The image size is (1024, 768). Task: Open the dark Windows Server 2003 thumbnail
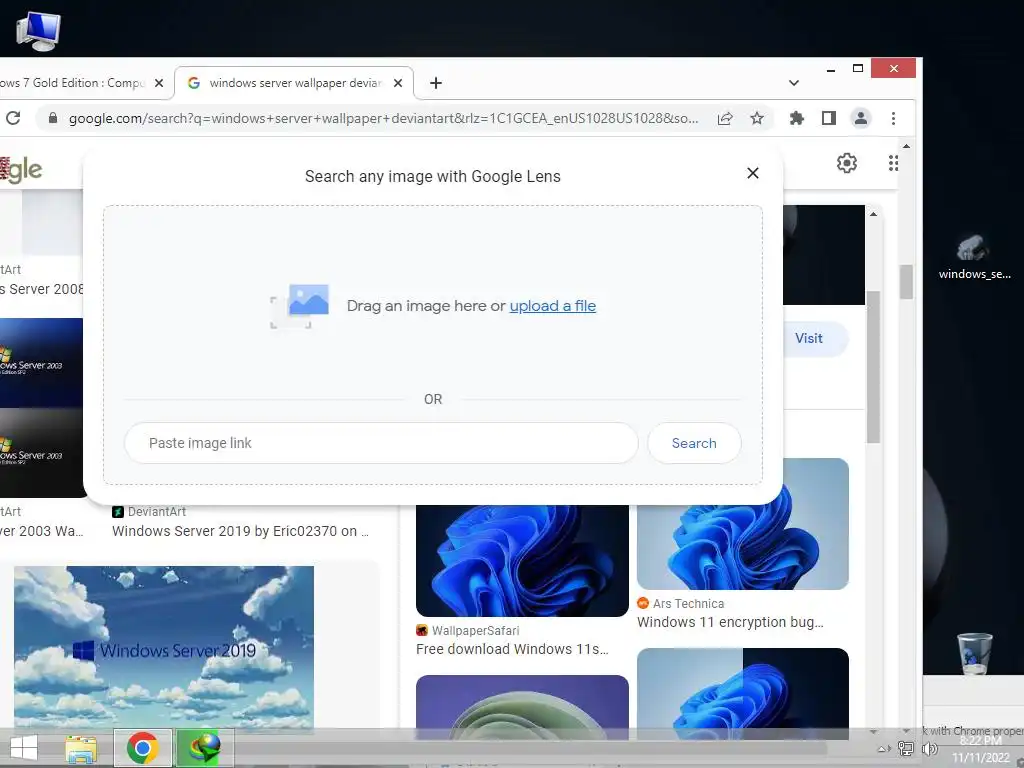tap(42, 453)
